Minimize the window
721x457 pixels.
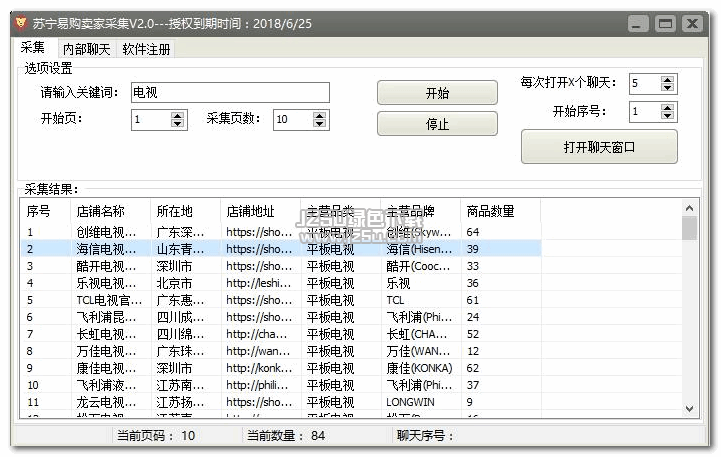click(x=638, y=23)
